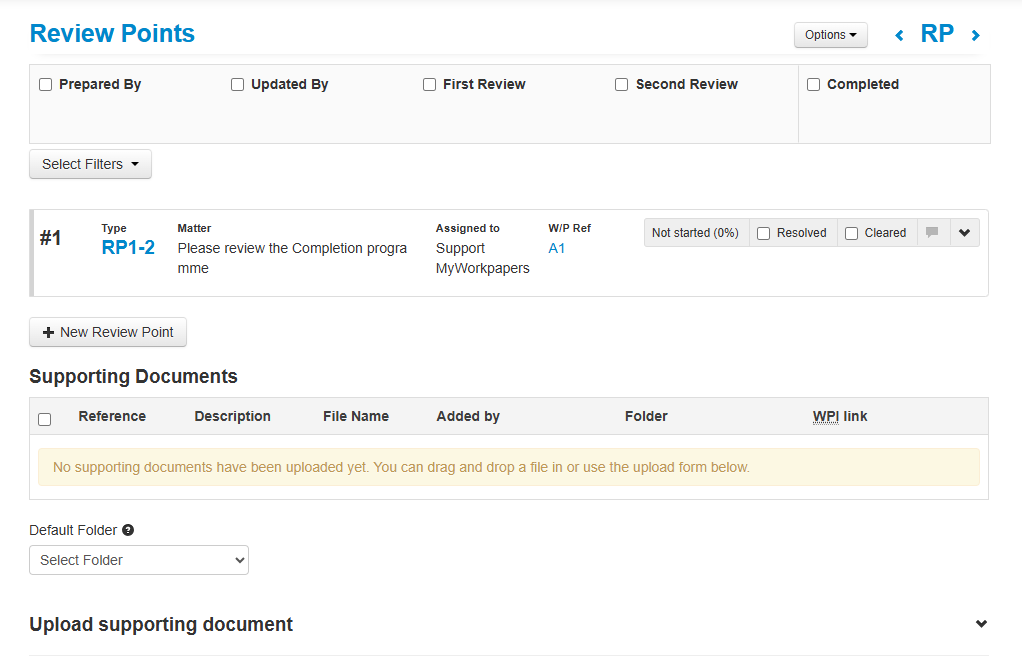Tick the Prepared By checkbox
This screenshot has height=663, width=1022.
pyautogui.click(x=46, y=85)
